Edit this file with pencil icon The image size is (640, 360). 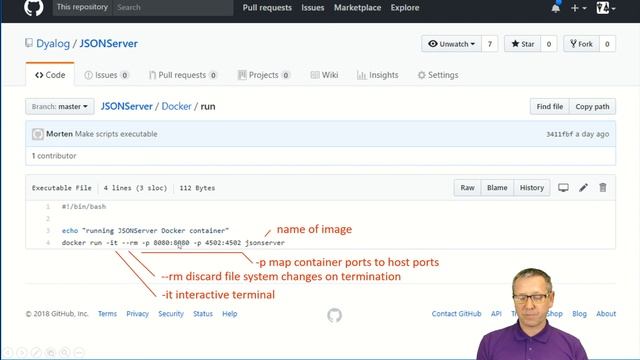583,188
